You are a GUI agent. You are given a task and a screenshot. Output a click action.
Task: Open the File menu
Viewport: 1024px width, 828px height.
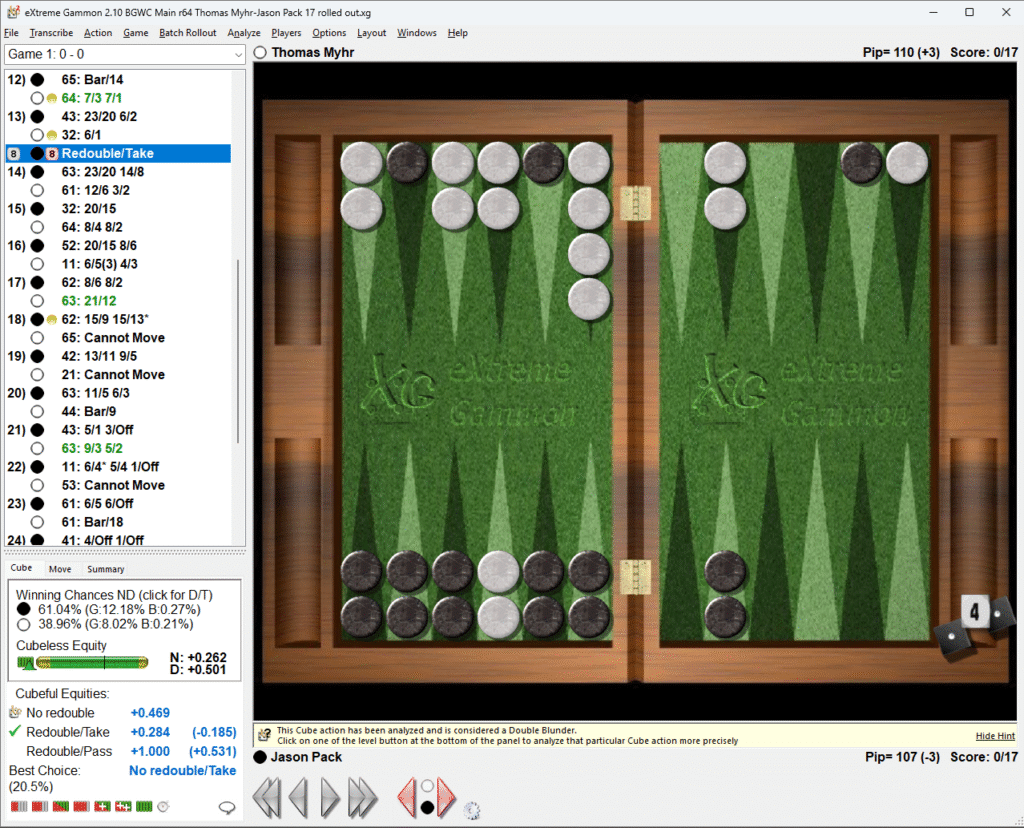pos(11,33)
